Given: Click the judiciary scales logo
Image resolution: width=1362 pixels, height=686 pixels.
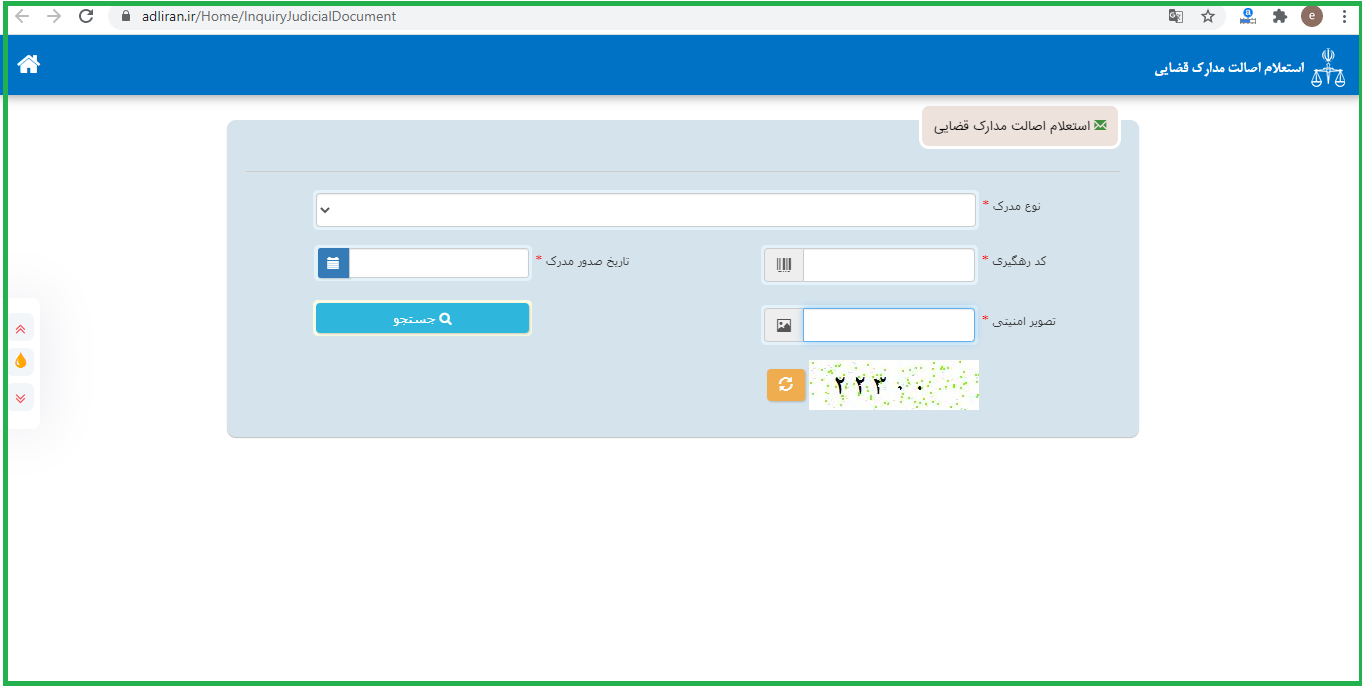Looking at the screenshot, I should point(1328,67).
